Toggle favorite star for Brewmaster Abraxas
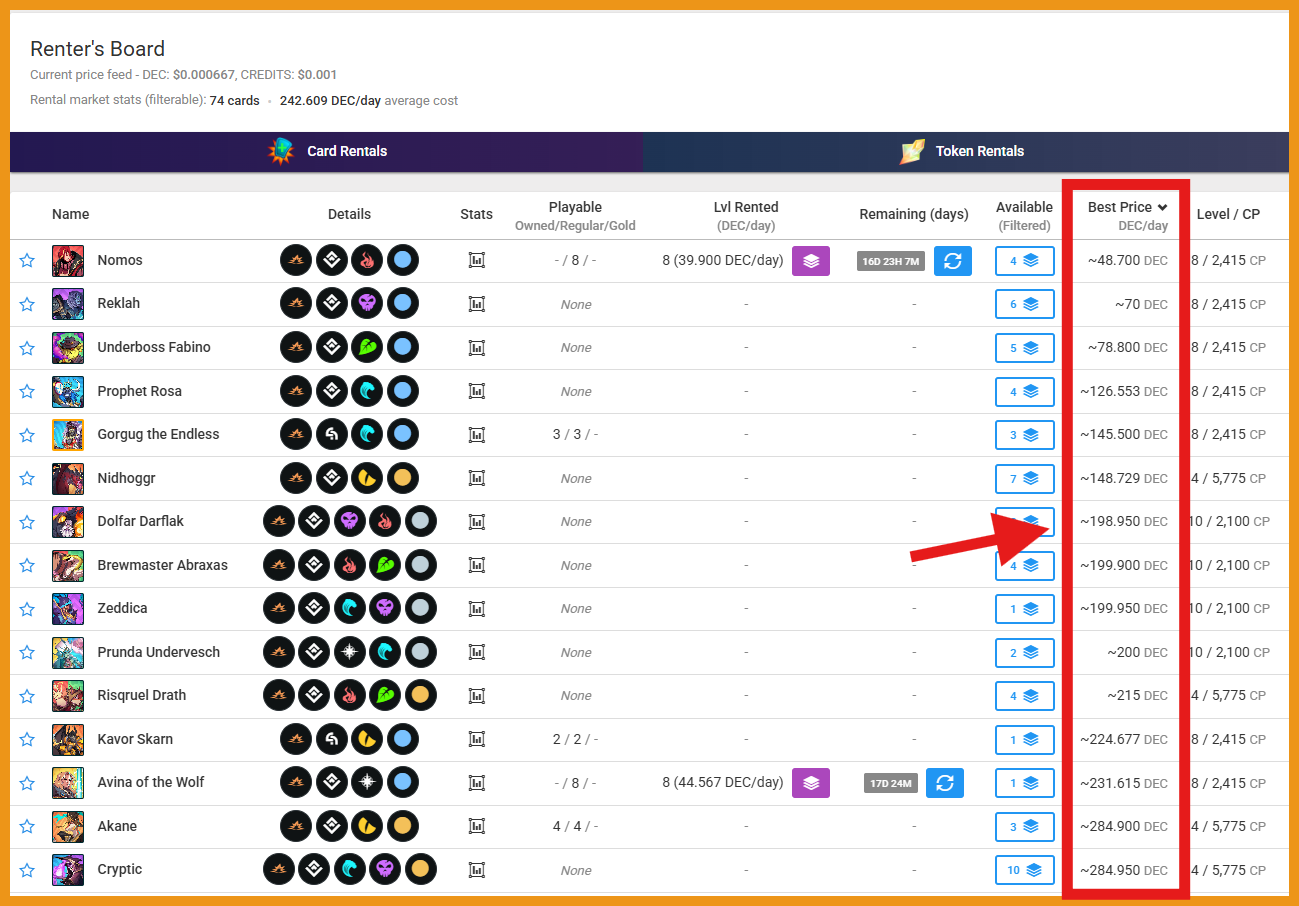Viewport: 1299px width, 906px height. (27, 565)
